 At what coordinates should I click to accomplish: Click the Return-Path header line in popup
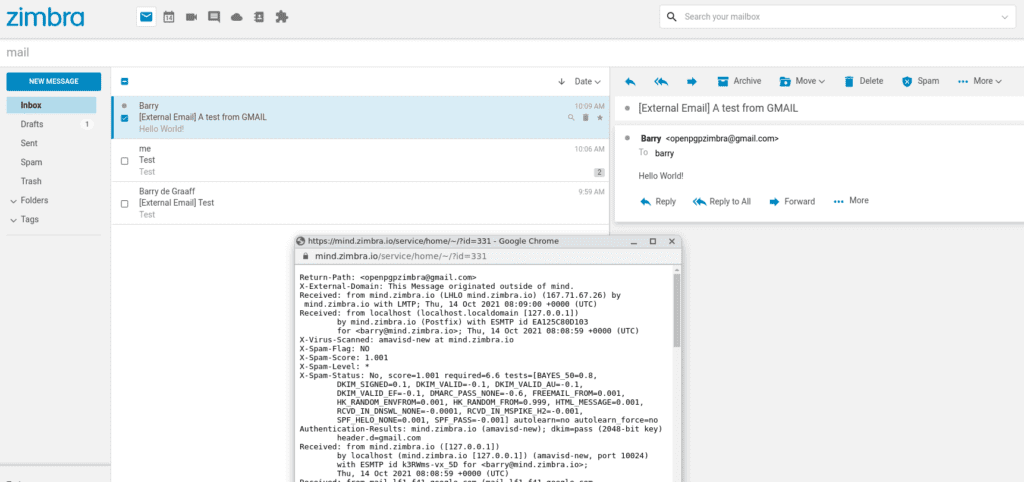pos(387,277)
